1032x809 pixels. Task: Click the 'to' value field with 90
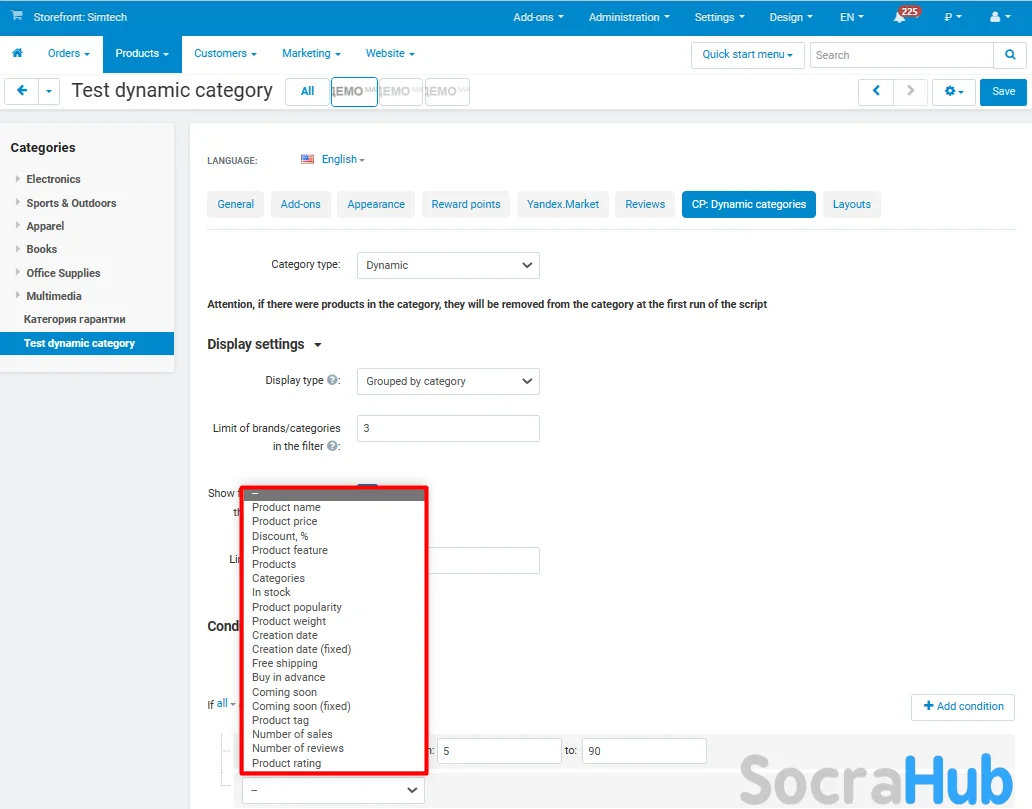click(644, 751)
